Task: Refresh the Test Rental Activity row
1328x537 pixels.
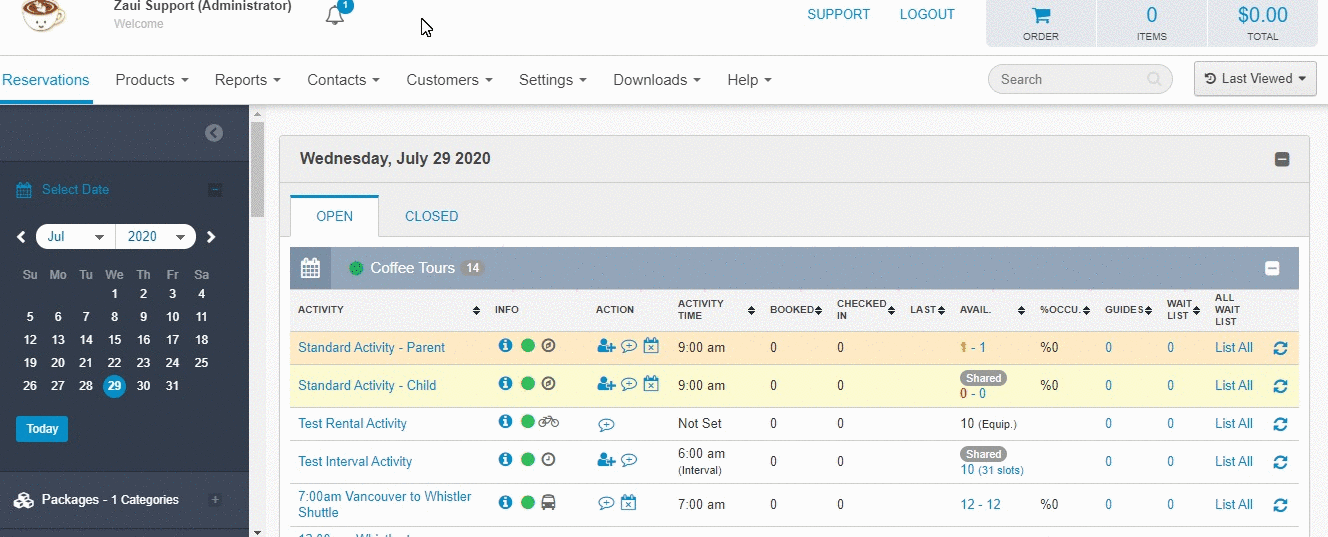Action: (x=1280, y=424)
